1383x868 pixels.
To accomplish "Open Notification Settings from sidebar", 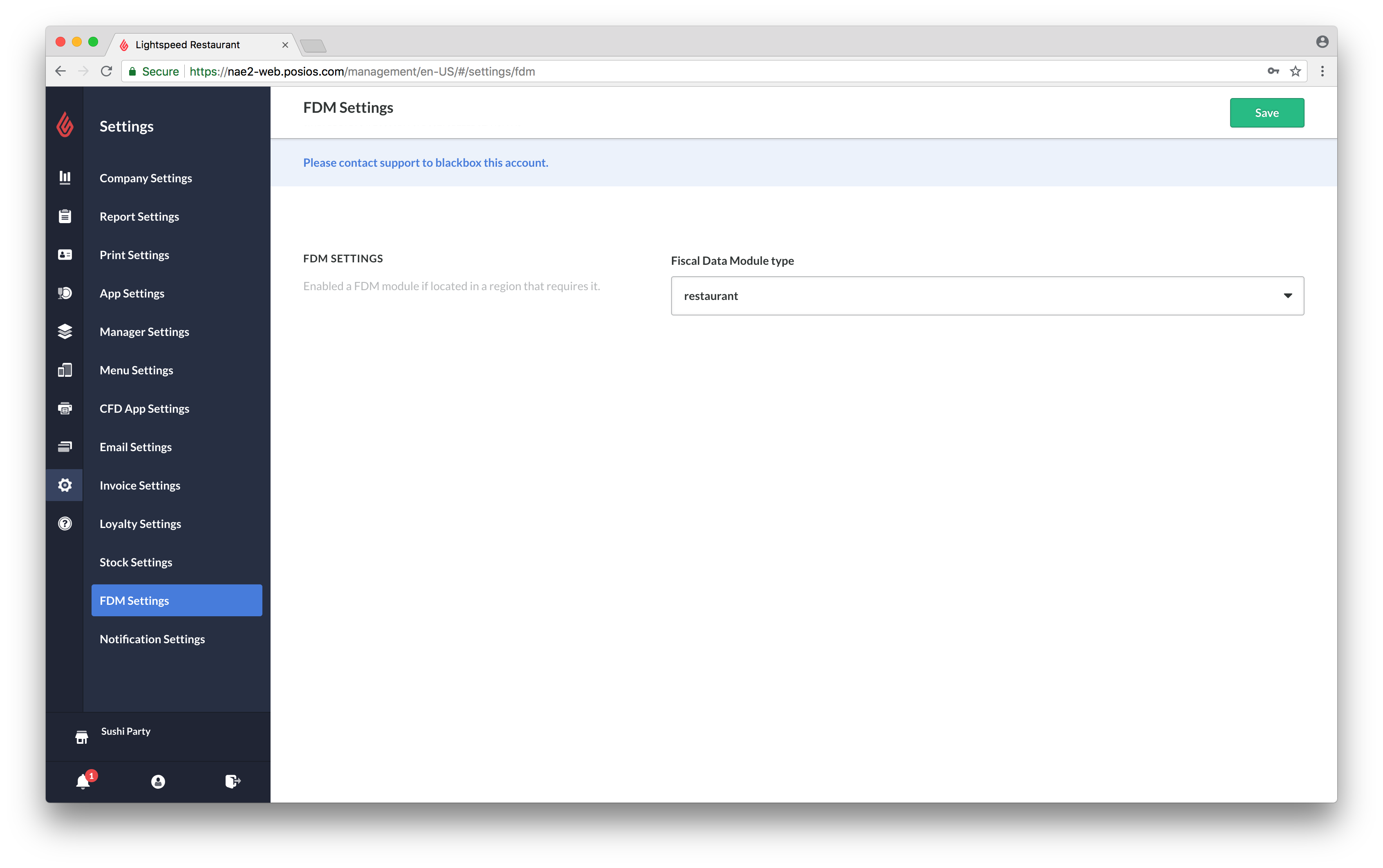I will [152, 638].
